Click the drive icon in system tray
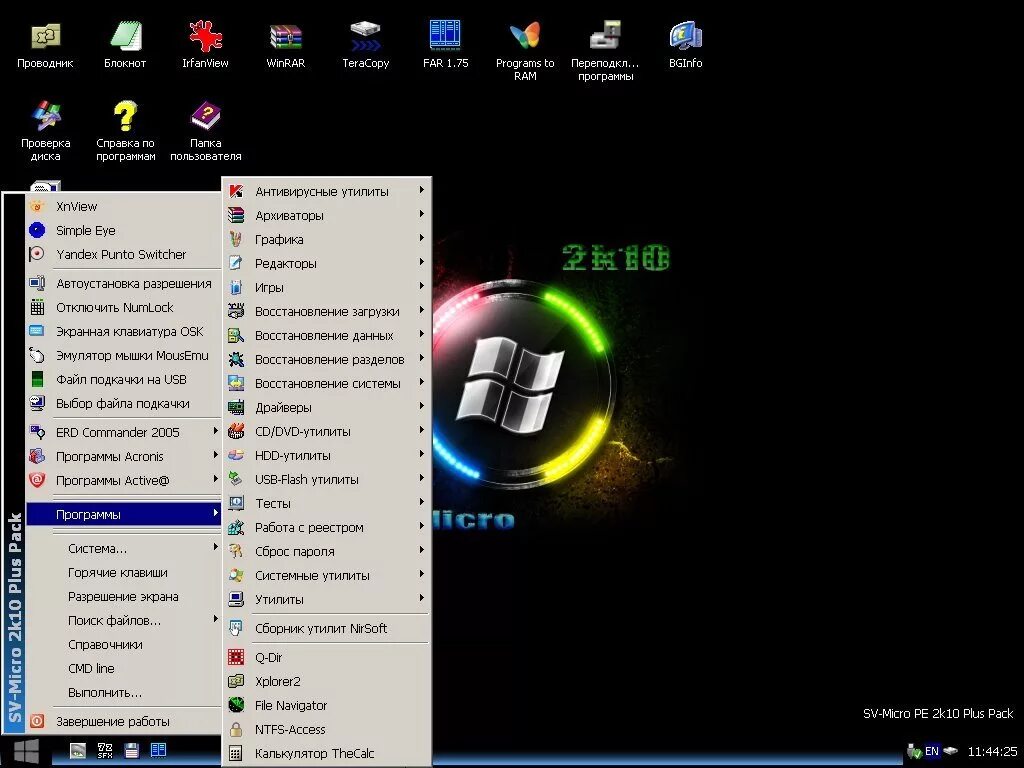The width and height of the screenshot is (1024, 768). point(950,751)
